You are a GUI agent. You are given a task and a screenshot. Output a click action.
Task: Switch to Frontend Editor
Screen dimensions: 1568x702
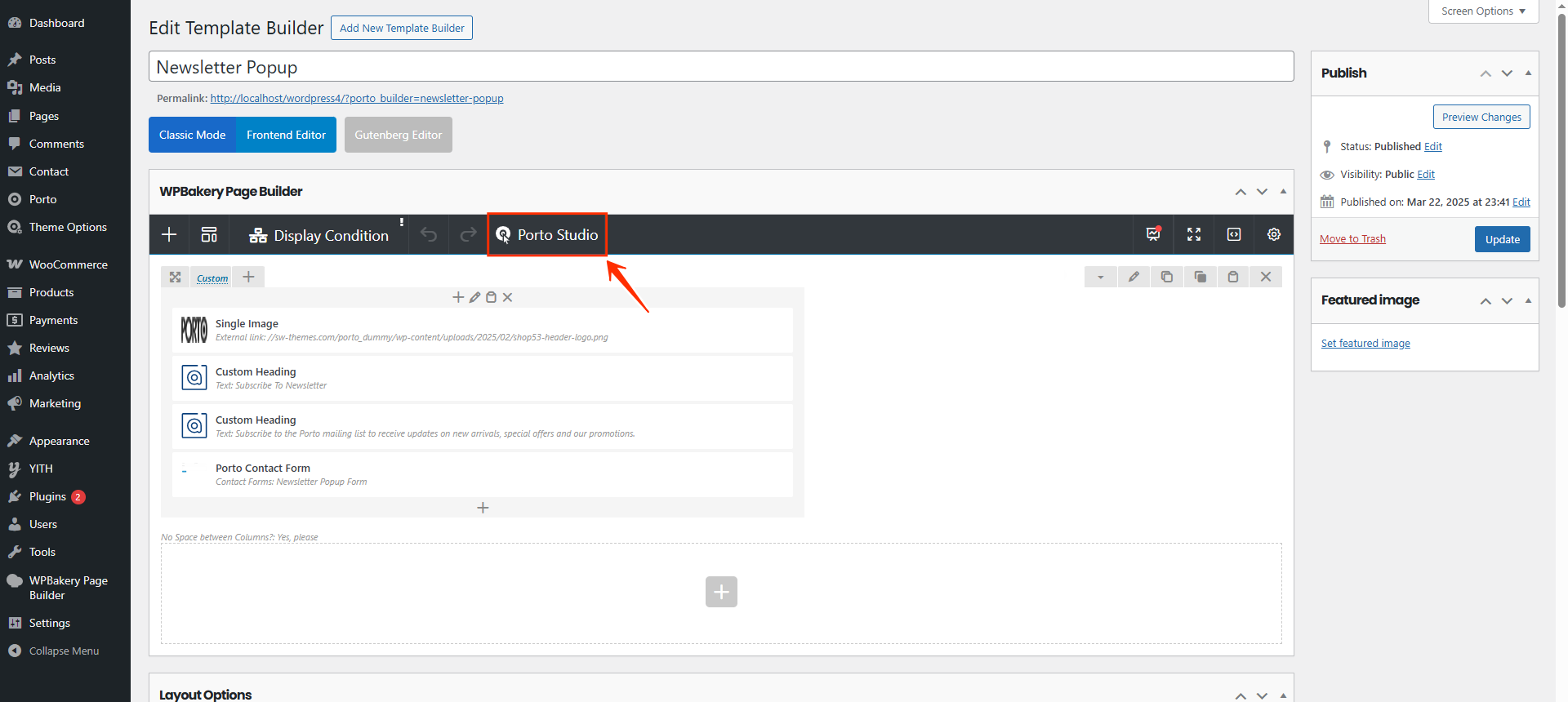(287, 135)
